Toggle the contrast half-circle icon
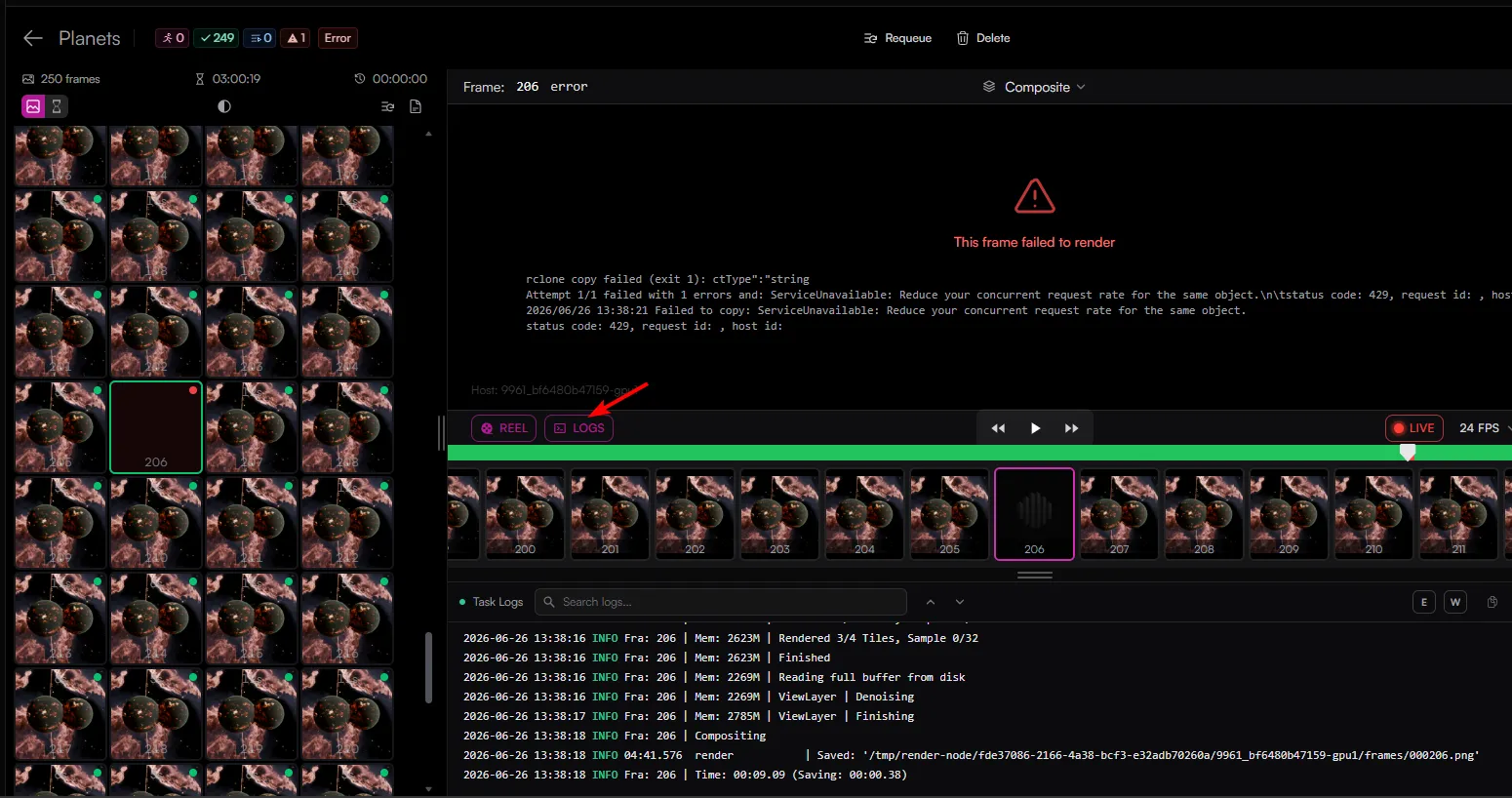 224,106
